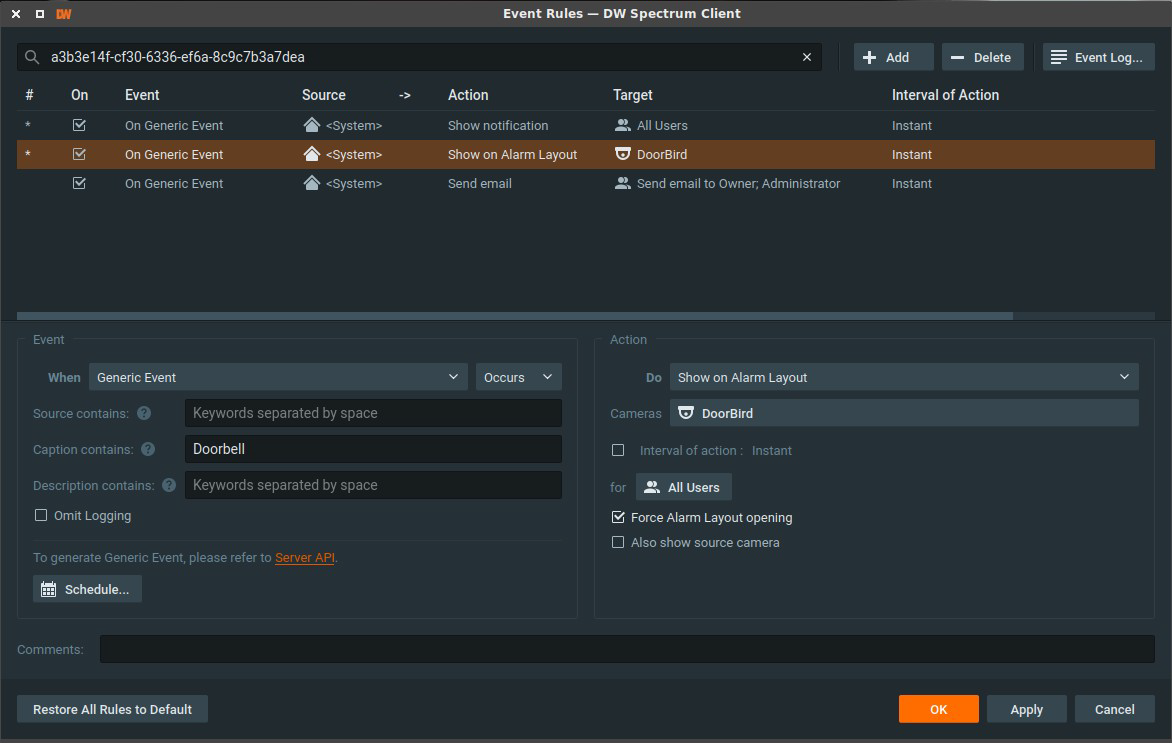
Task: Click the help icon beside Source contains
Action: (144, 413)
